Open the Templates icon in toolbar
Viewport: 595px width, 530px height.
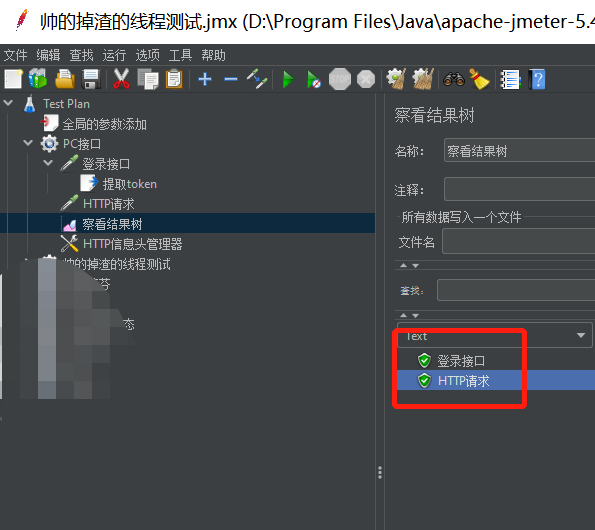38,79
